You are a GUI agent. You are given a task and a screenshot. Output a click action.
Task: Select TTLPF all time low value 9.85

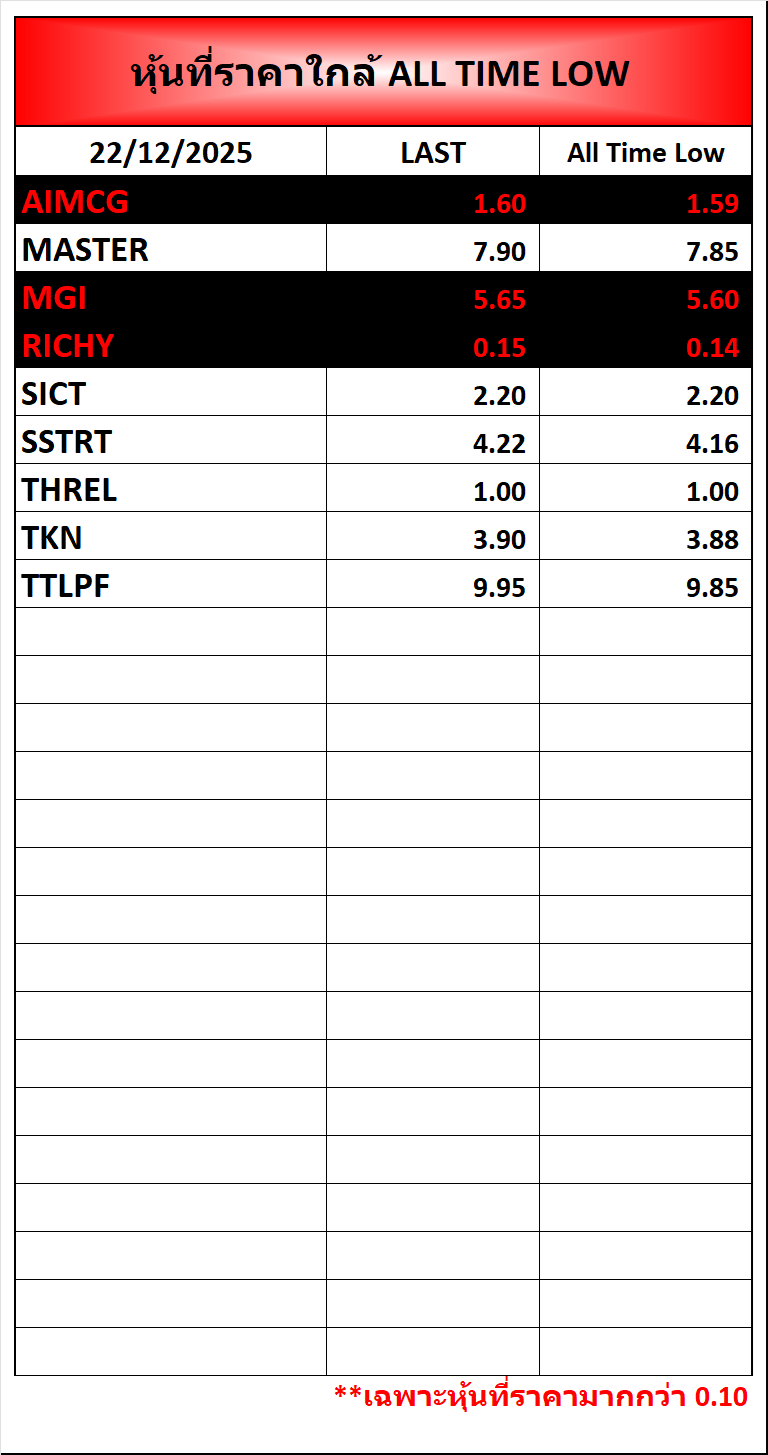pos(712,588)
